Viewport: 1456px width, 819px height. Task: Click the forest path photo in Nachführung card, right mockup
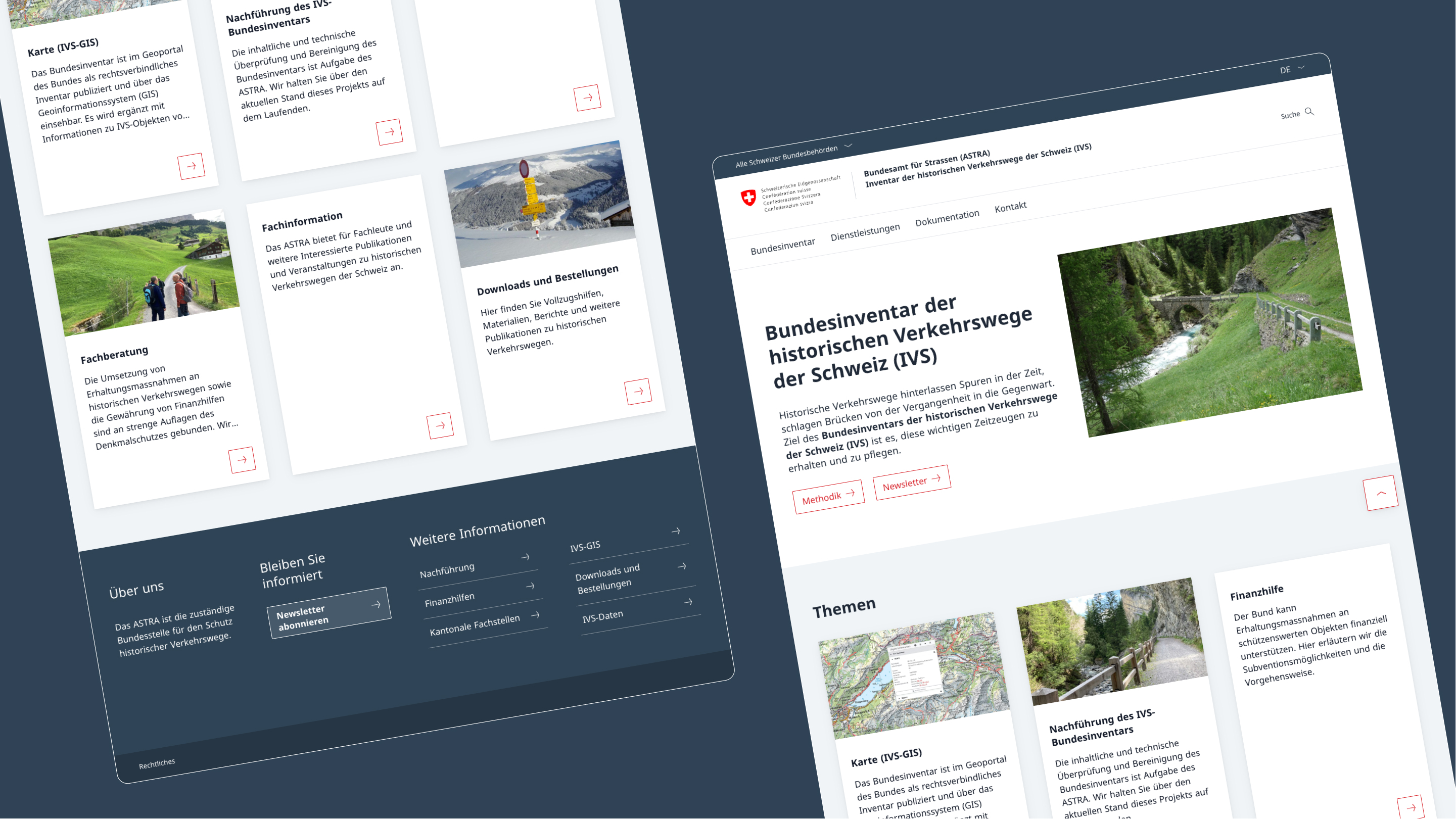click(1112, 642)
